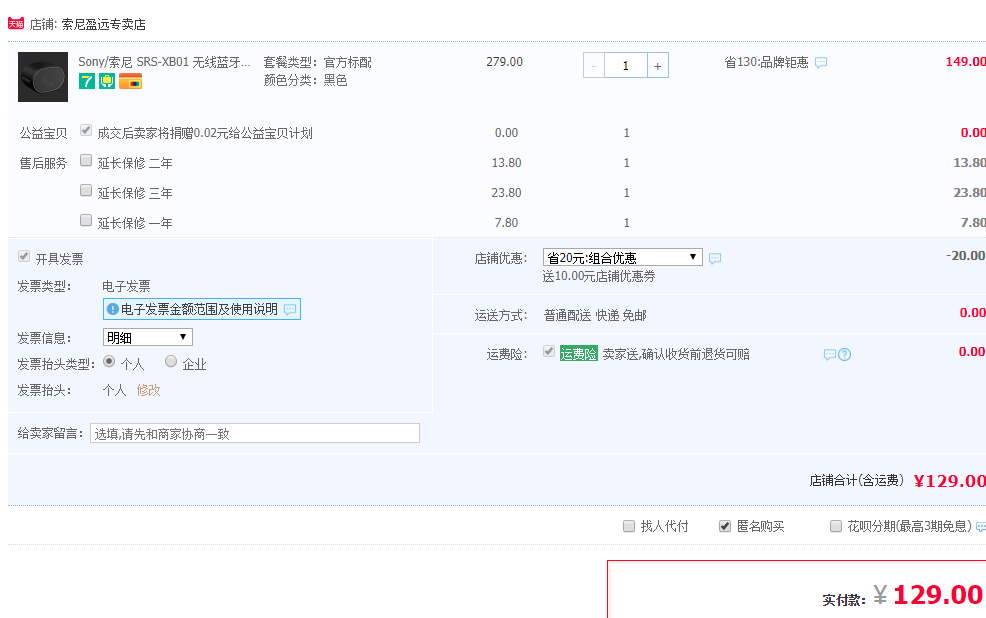Screen dimensions: 986x618
Task: Check 延长保修 三年 warranty option
Action: click(86, 190)
